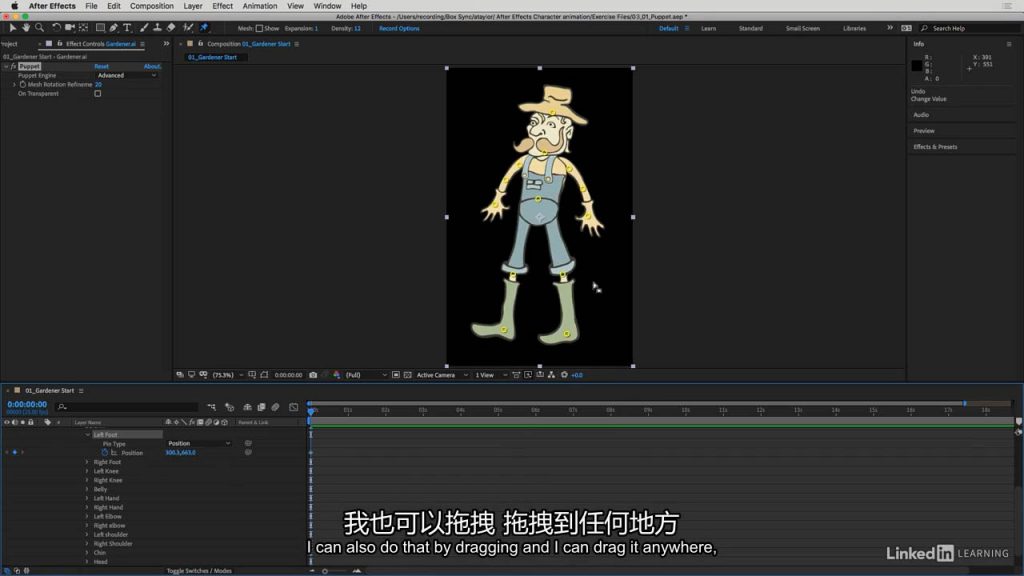Open the Active Camera dropdown
The height and width of the screenshot is (576, 1024).
[442, 375]
